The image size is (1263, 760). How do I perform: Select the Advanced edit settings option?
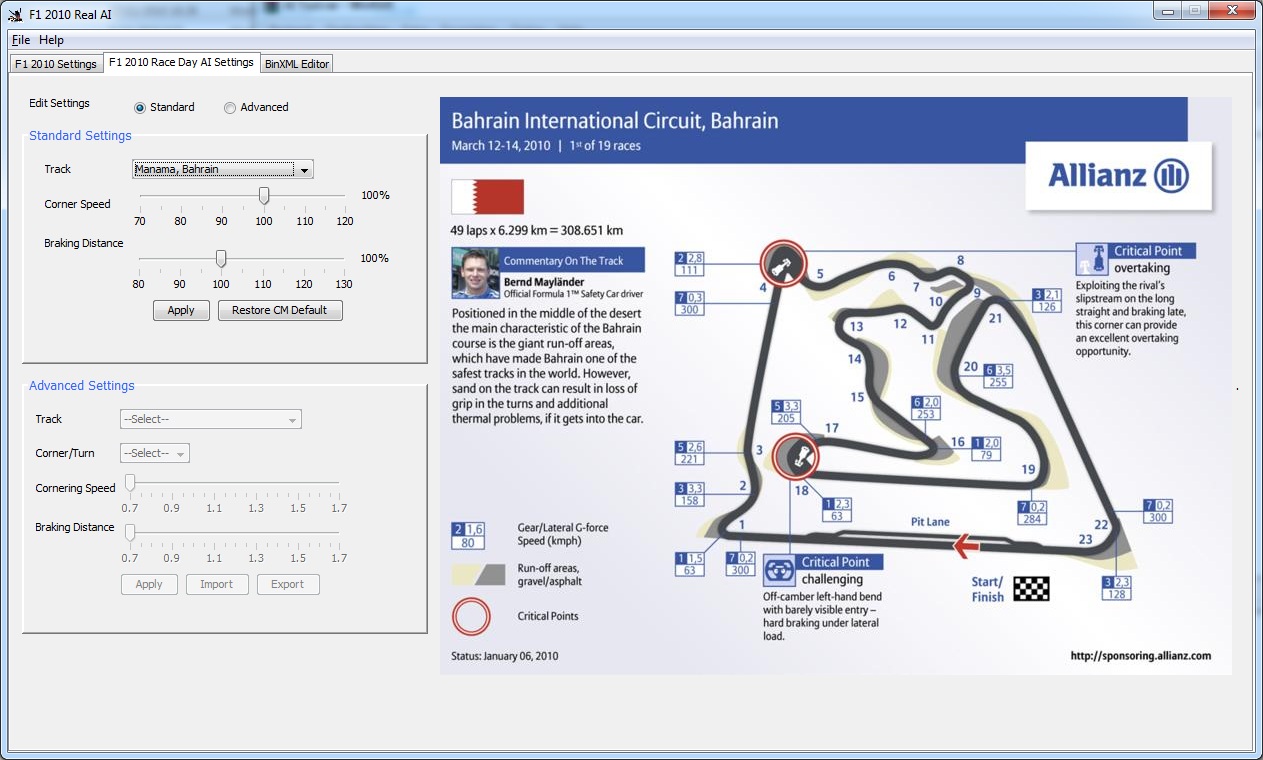point(255,107)
